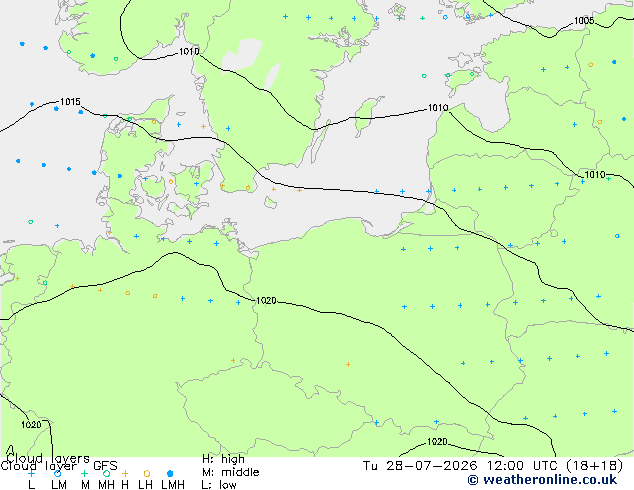The height and width of the screenshot is (490, 634).
Task: Click the green plus legend symbol above M
Action: tap(84, 473)
